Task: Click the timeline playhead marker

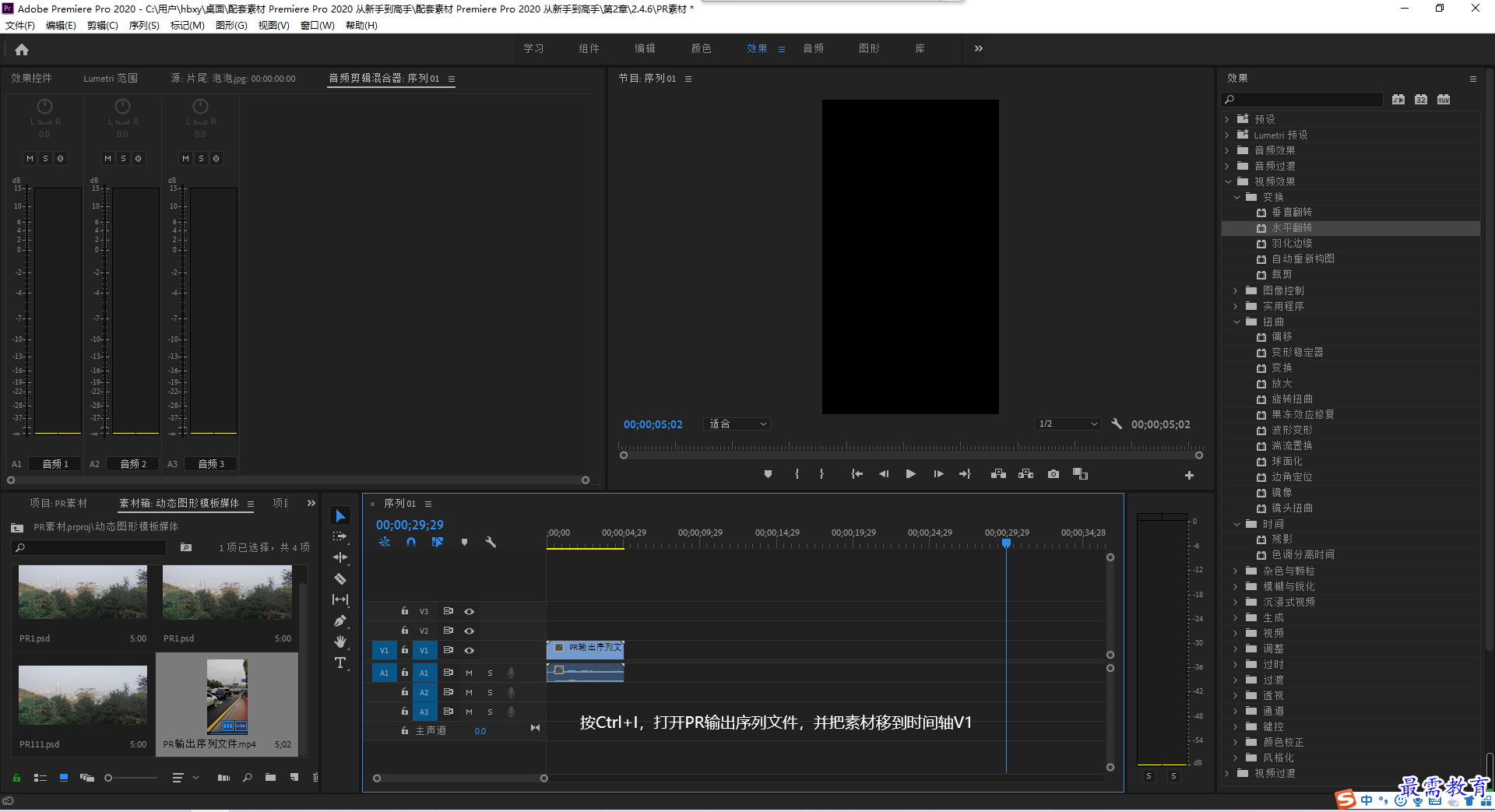Action: [x=1006, y=543]
